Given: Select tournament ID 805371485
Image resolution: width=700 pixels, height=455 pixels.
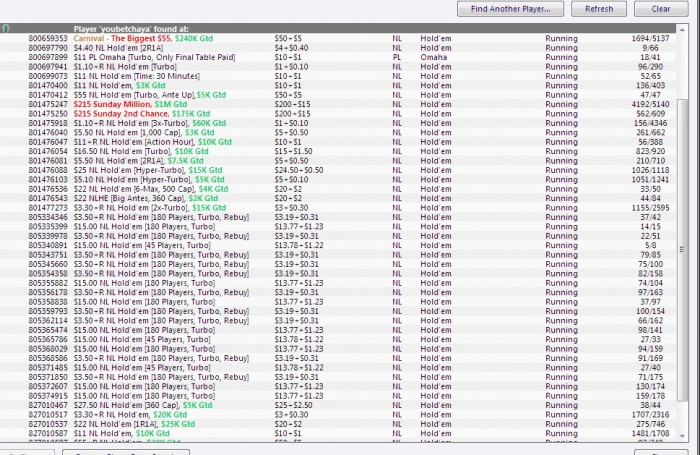Looking at the screenshot, I should click(338, 367).
